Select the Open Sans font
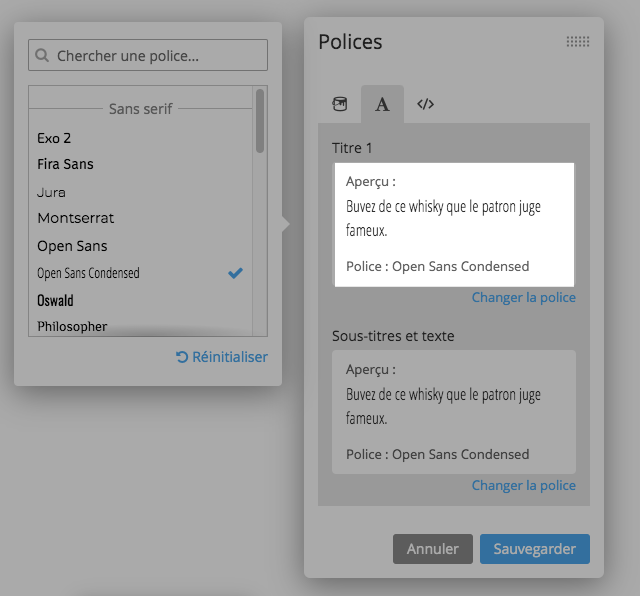640x596 pixels. click(x=72, y=246)
